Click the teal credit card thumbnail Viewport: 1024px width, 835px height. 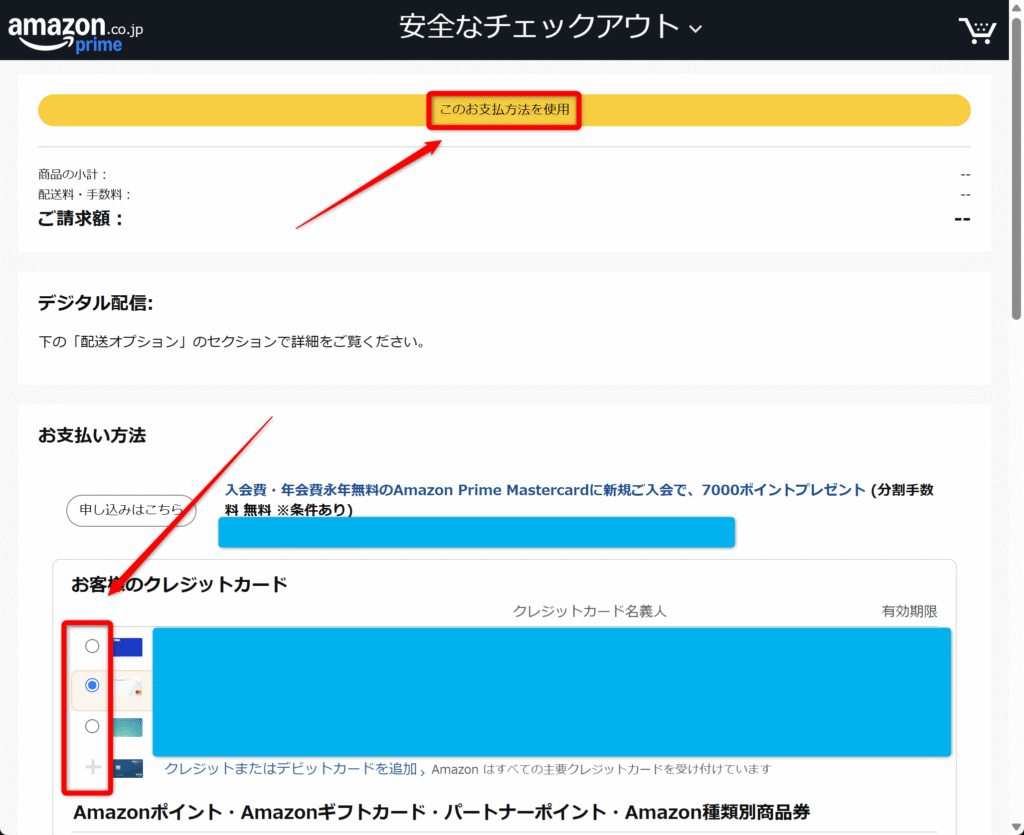coord(127,727)
